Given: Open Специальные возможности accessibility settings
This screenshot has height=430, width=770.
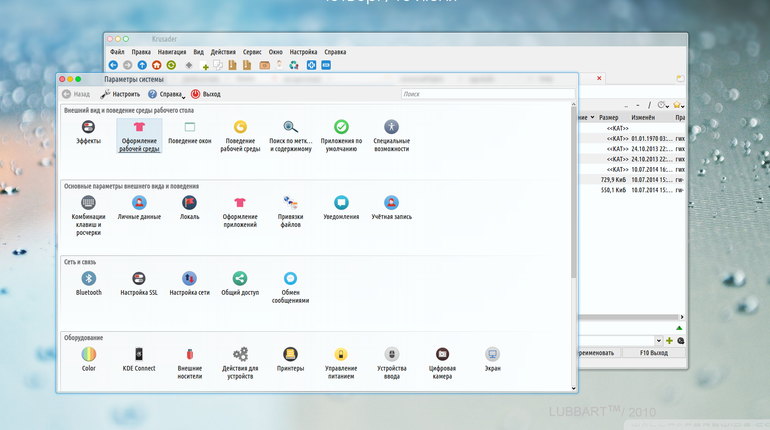Looking at the screenshot, I should click(x=391, y=135).
